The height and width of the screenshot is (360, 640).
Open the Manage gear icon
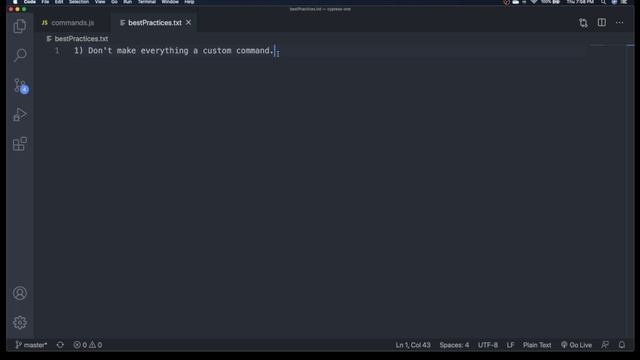20,322
